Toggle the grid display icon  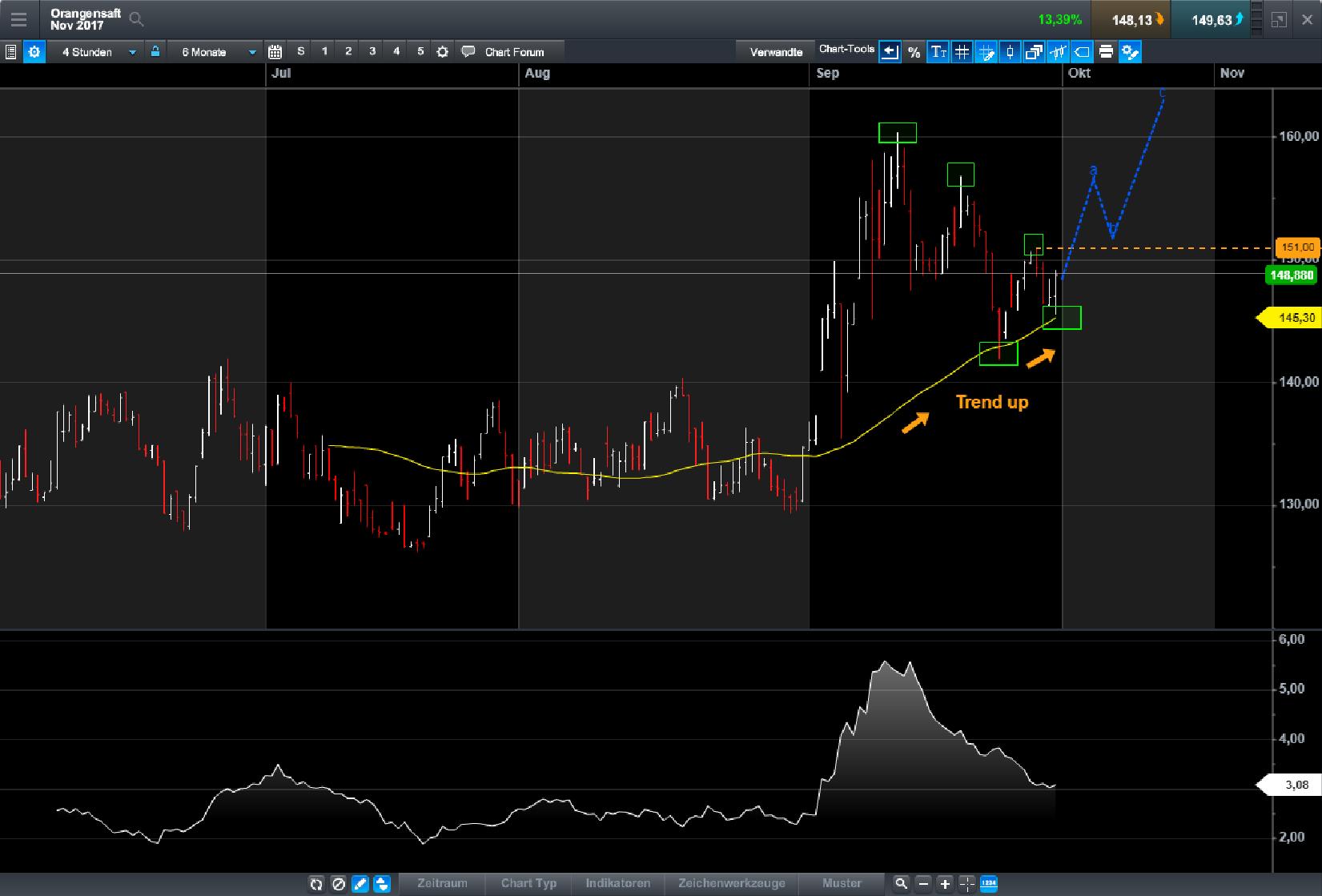(x=961, y=51)
